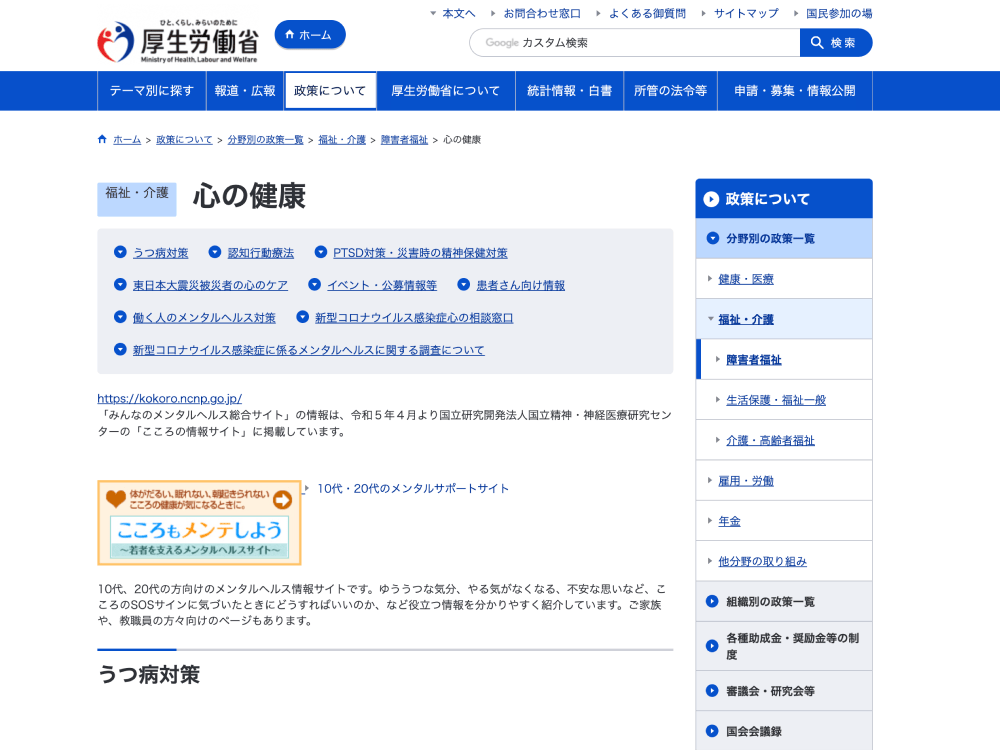Click arrow icon beside うつ病対策 link

tap(120, 253)
